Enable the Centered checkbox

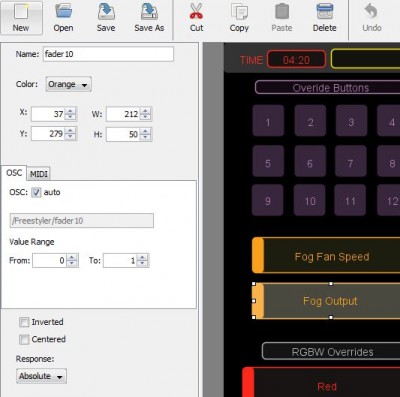coord(24,339)
